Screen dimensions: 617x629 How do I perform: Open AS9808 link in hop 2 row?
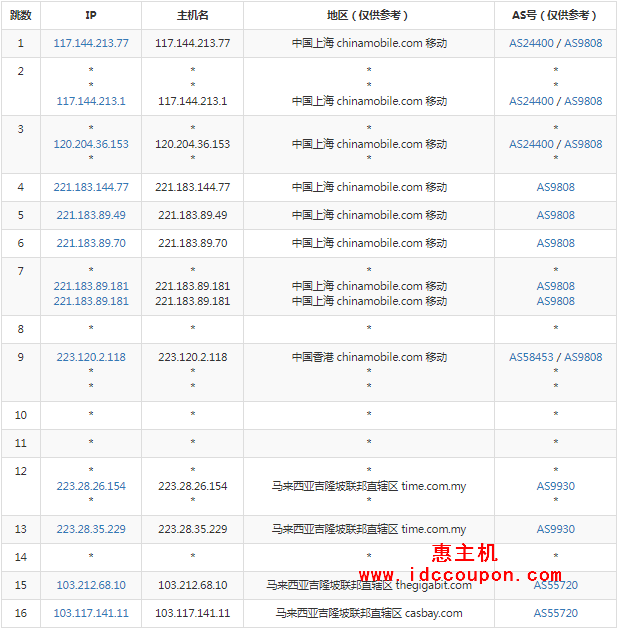pyautogui.click(x=583, y=101)
